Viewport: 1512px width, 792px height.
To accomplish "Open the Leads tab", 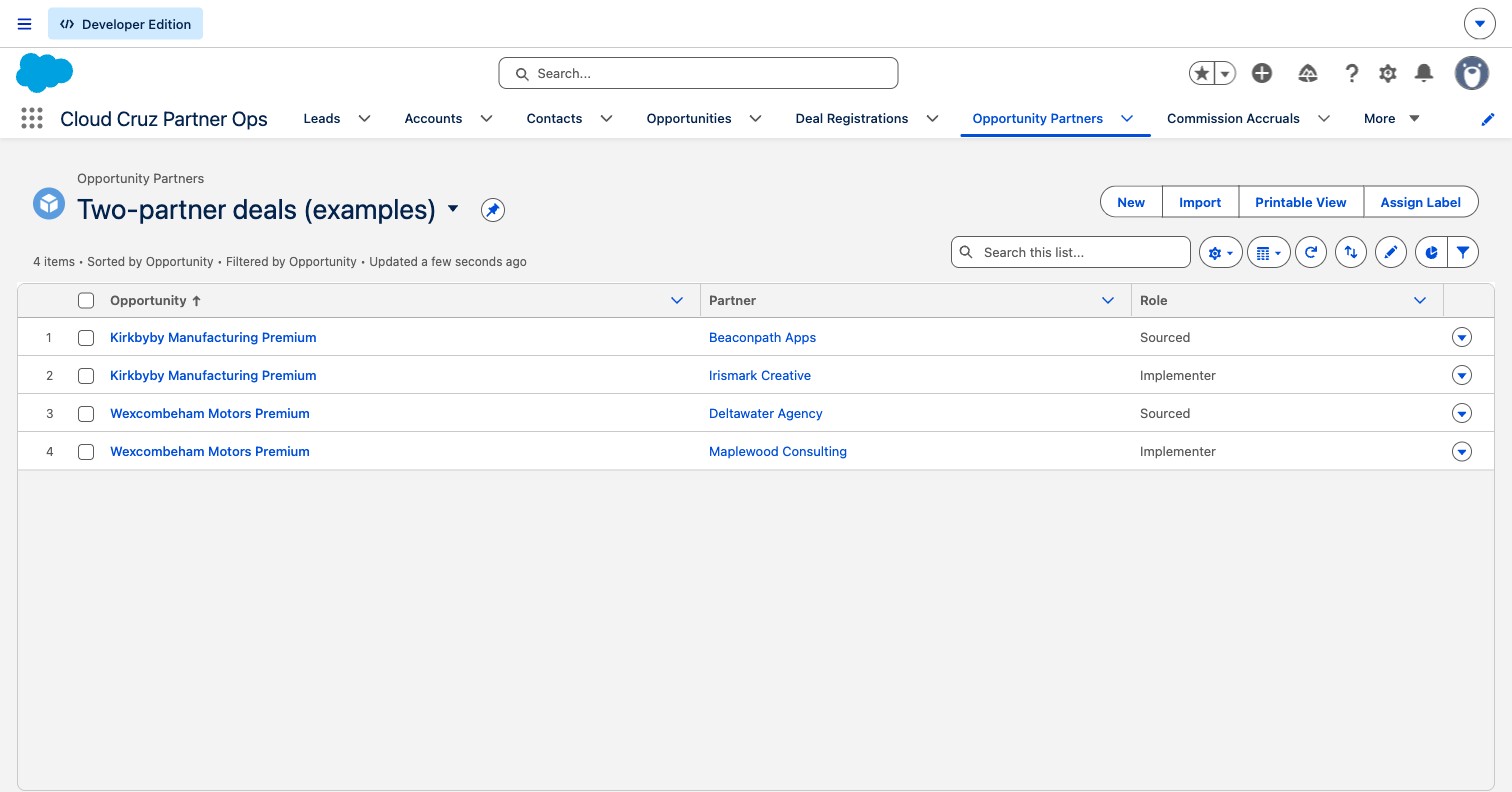I will pyautogui.click(x=322, y=118).
